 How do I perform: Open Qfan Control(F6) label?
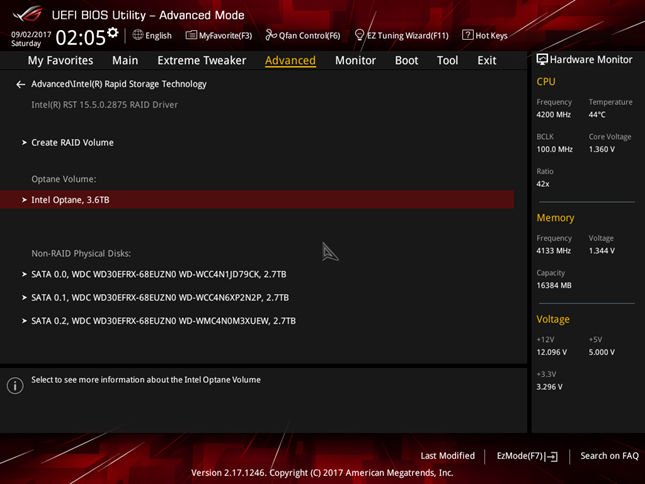(309, 35)
